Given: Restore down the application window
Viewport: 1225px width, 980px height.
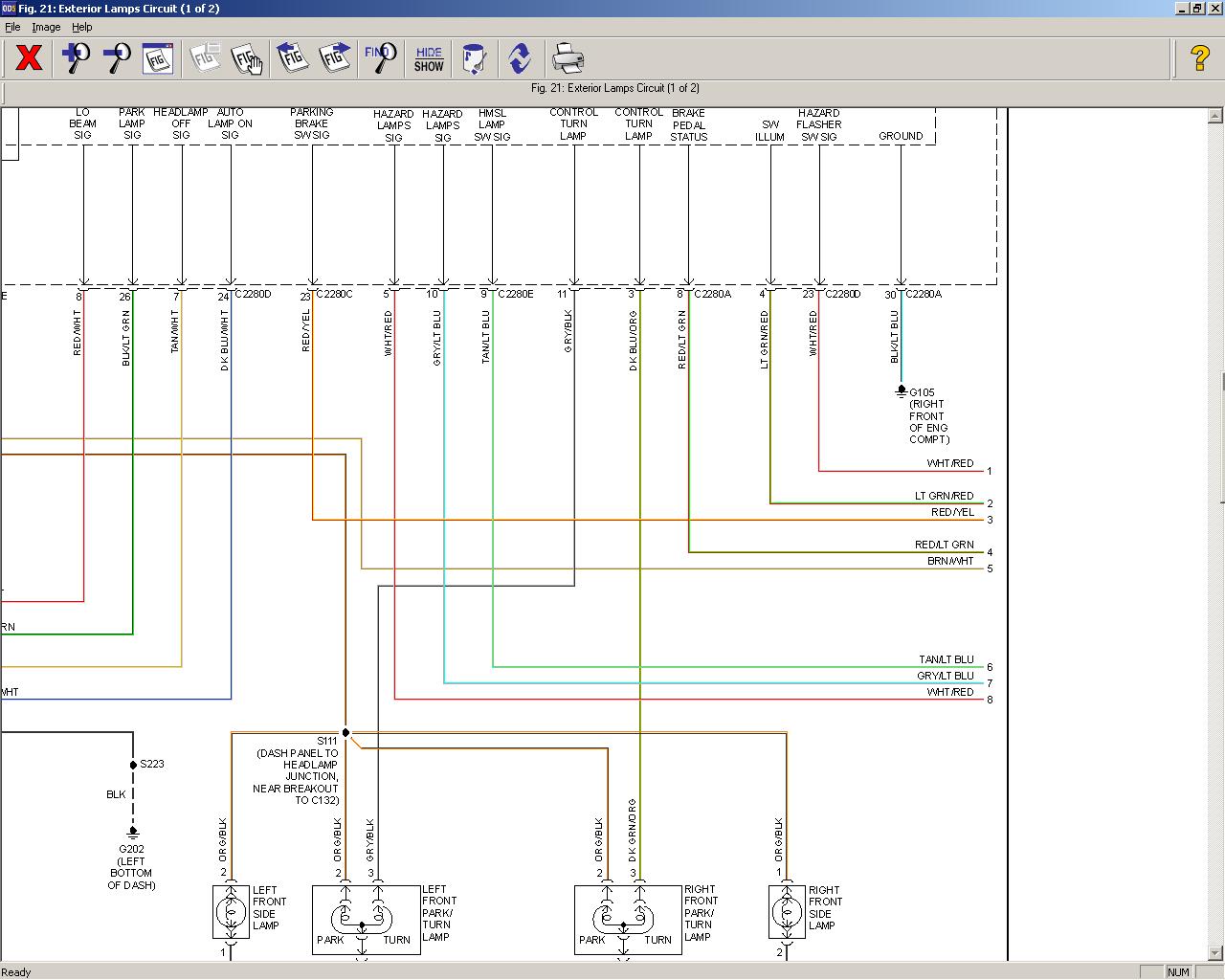Looking at the screenshot, I should 1197,9.
